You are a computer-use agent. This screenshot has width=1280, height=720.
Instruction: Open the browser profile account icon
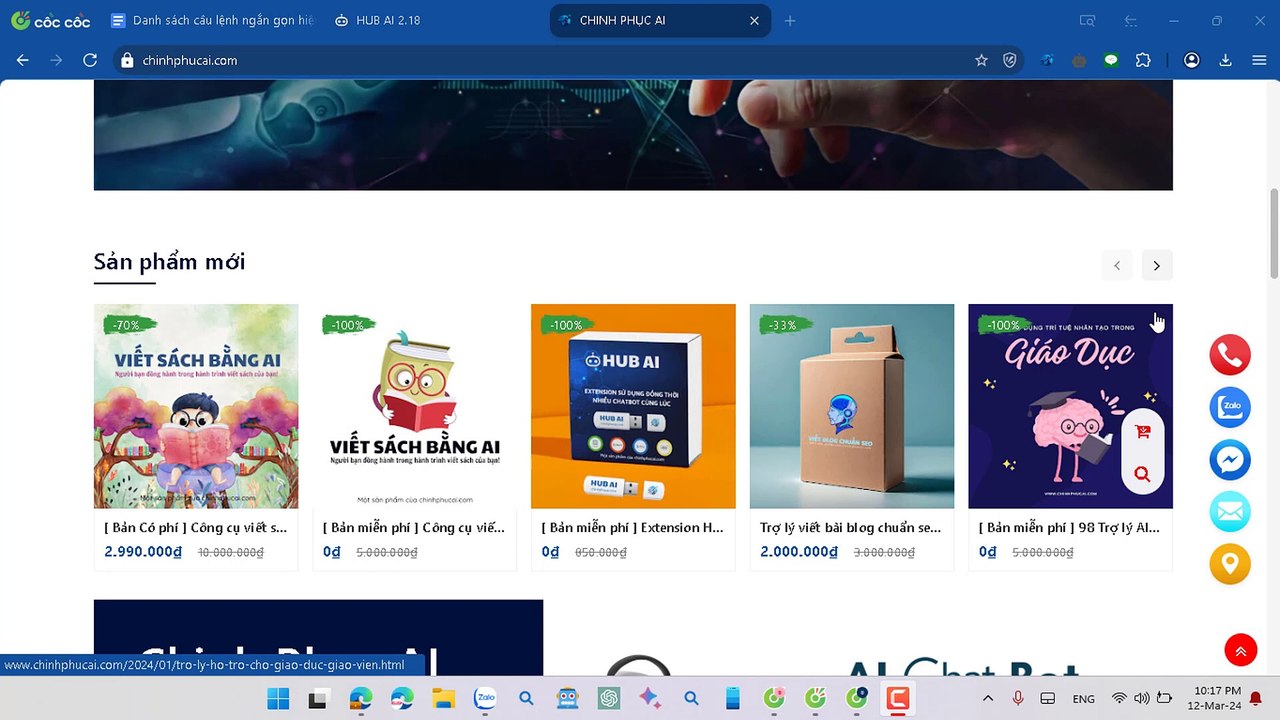pos(1191,60)
